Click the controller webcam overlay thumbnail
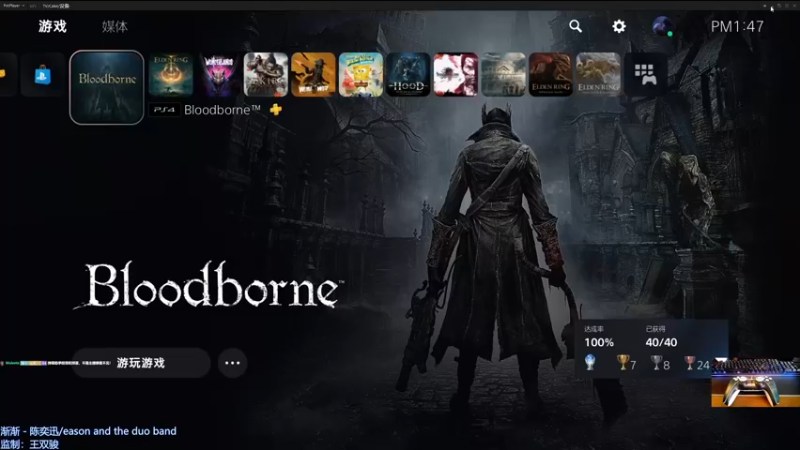 point(756,383)
